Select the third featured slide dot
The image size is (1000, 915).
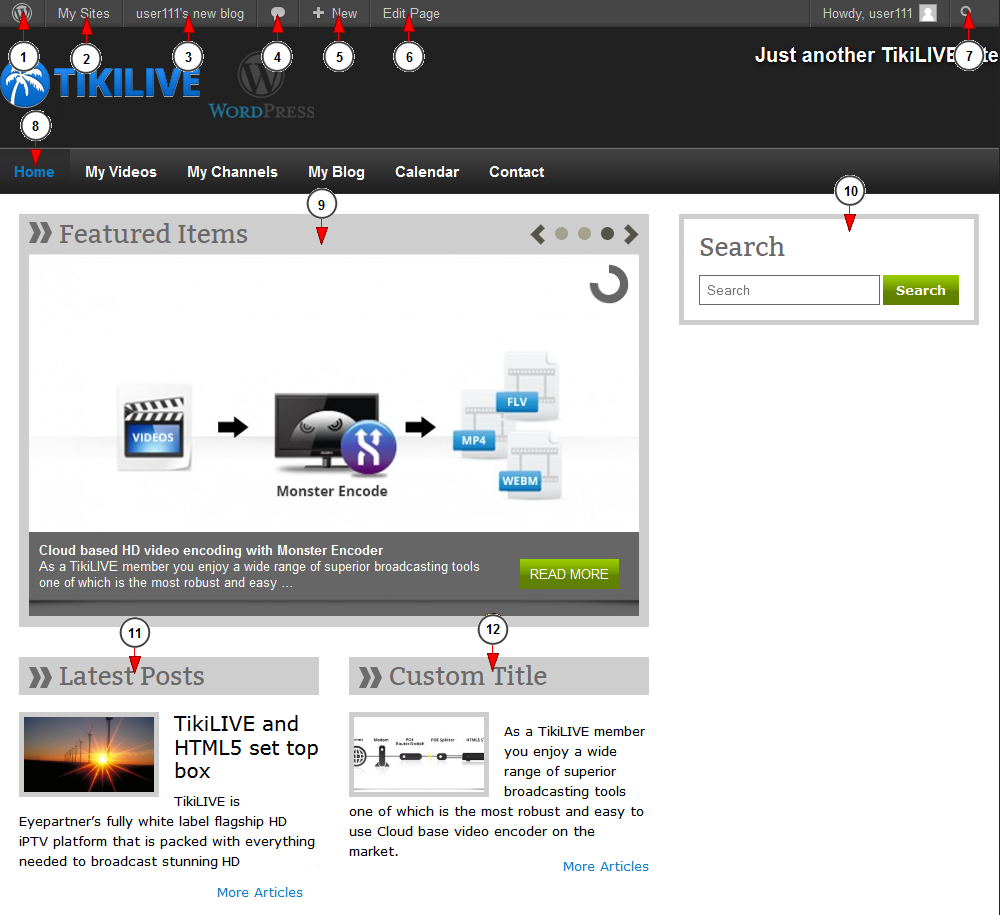click(607, 234)
